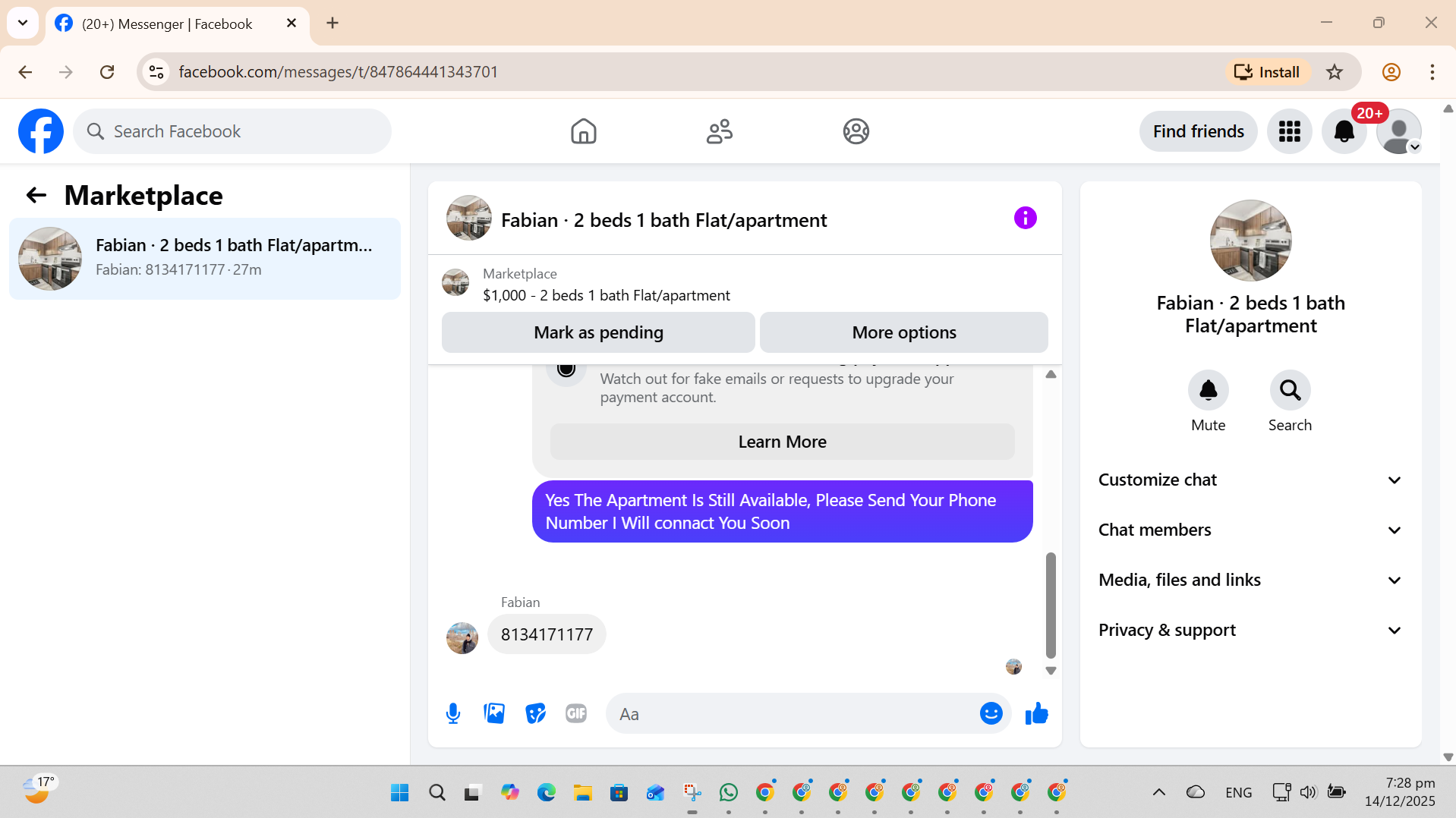
Task: Expand Customize chat section
Action: tap(1250, 480)
